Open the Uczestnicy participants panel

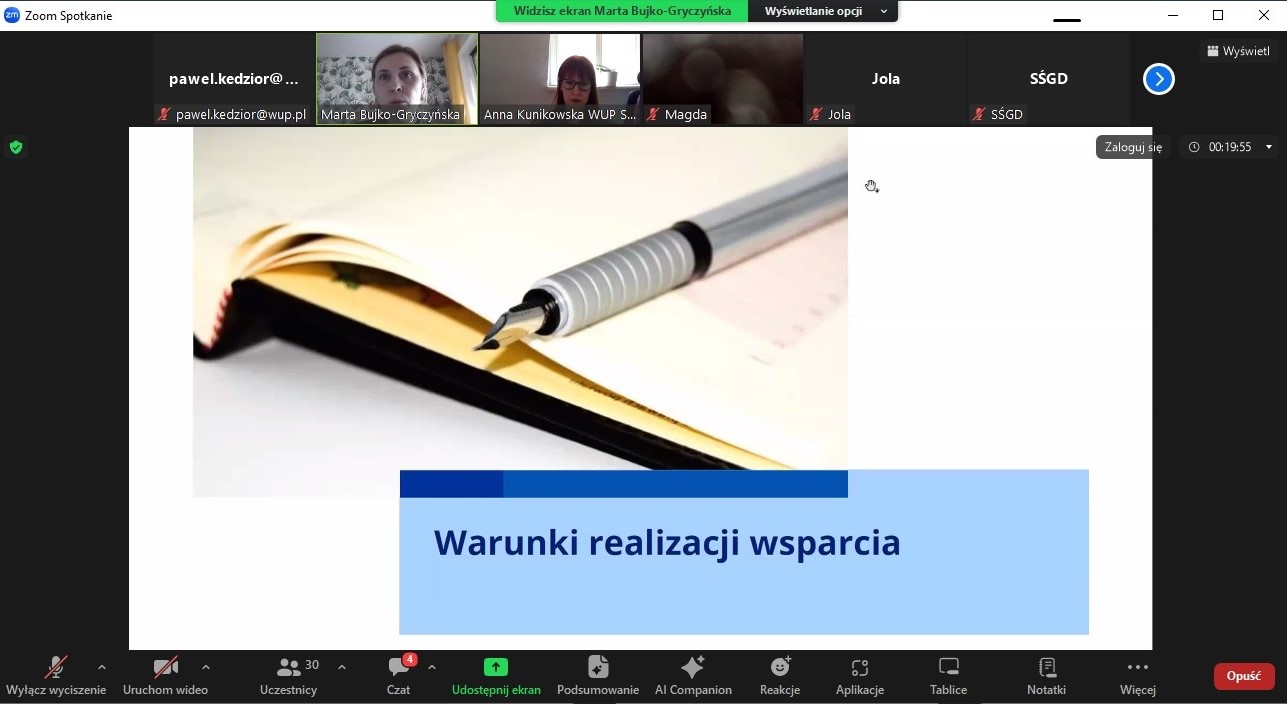(x=289, y=677)
